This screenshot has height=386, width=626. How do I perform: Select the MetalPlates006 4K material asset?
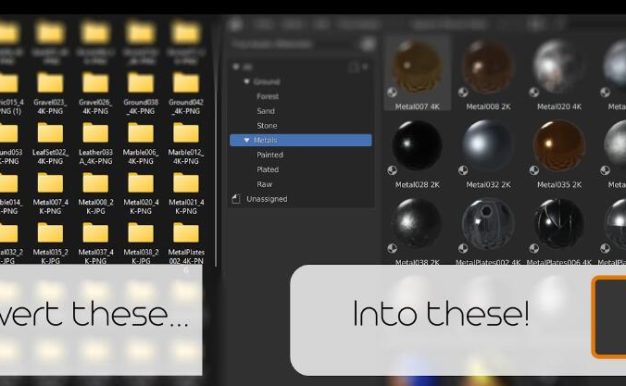(559, 231)
